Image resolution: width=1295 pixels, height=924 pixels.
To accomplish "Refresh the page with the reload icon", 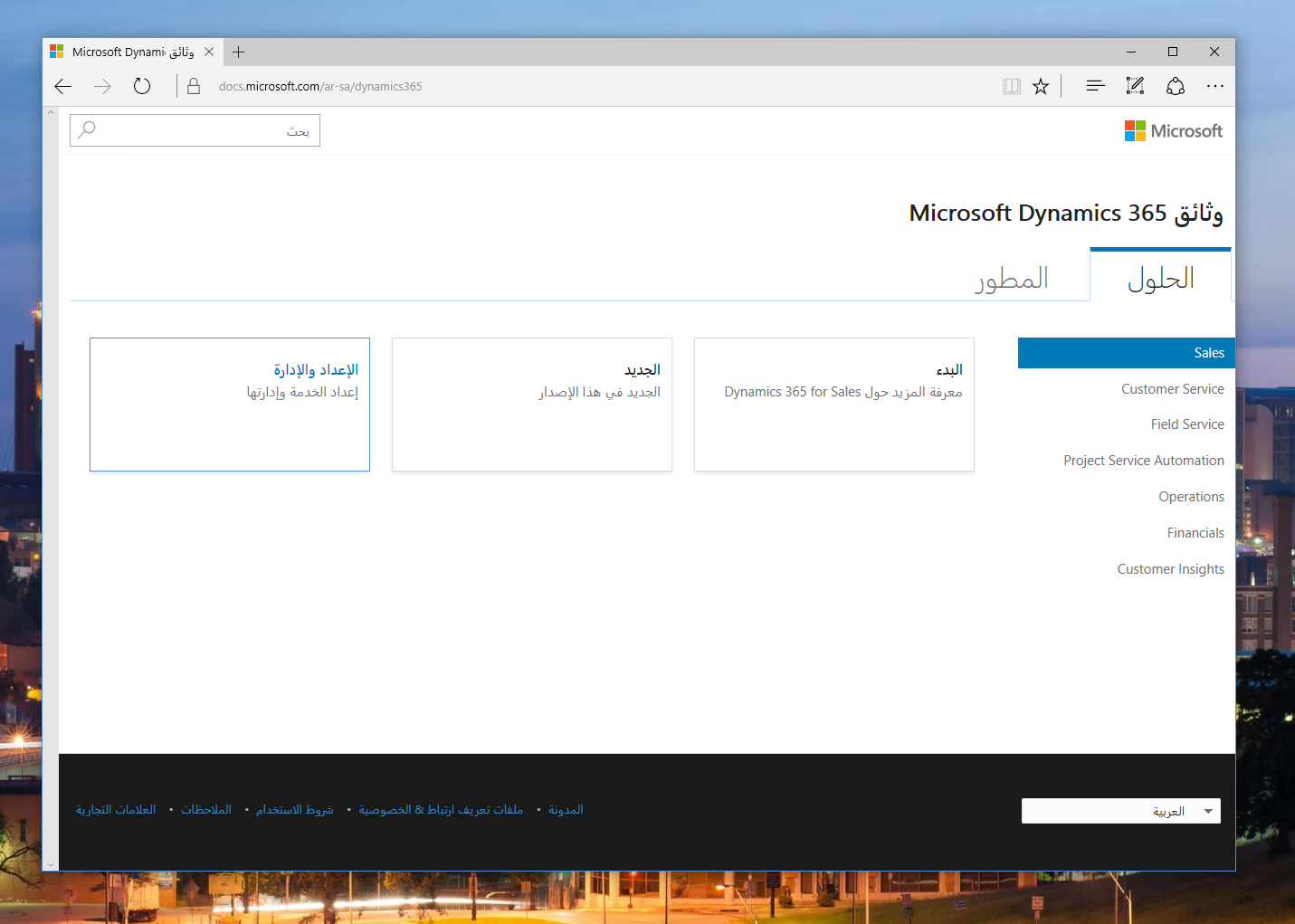I will (x=142, y=86).
